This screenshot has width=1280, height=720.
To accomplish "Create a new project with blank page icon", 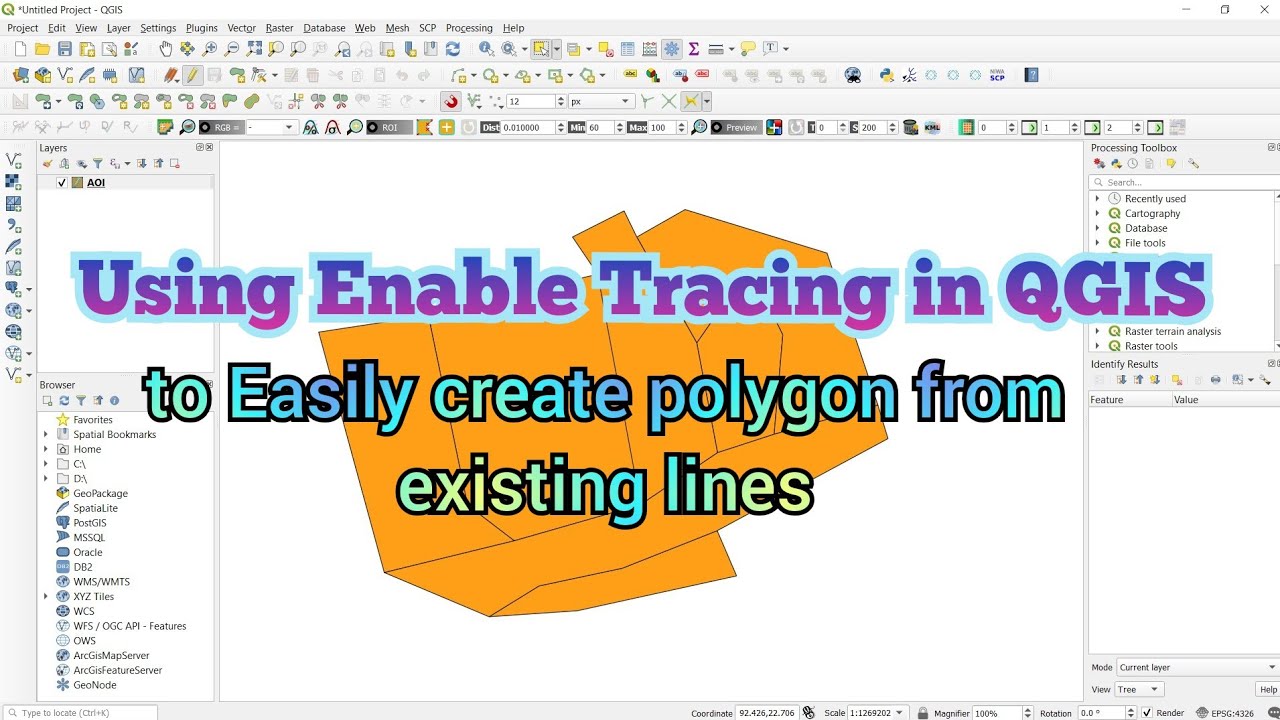I will coord(20,49).
